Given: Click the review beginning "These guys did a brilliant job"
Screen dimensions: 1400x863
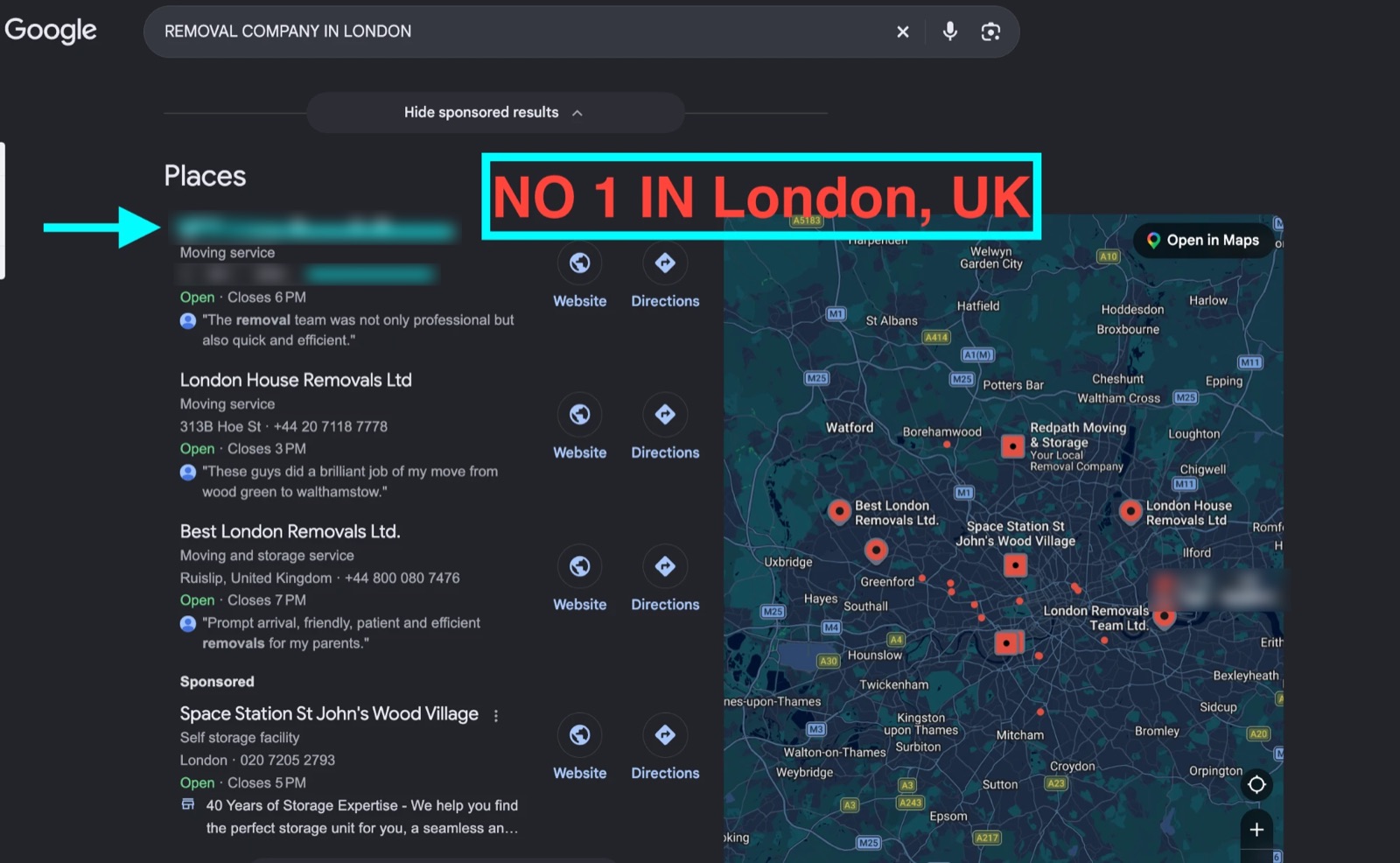Looking at the screenshot, I should click(350, 481).
